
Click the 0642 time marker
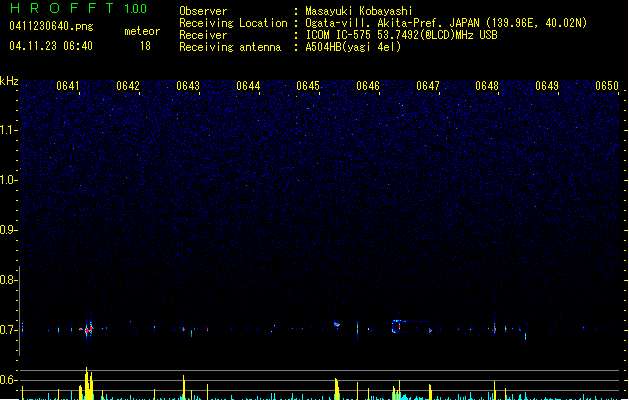click(128, 86)
